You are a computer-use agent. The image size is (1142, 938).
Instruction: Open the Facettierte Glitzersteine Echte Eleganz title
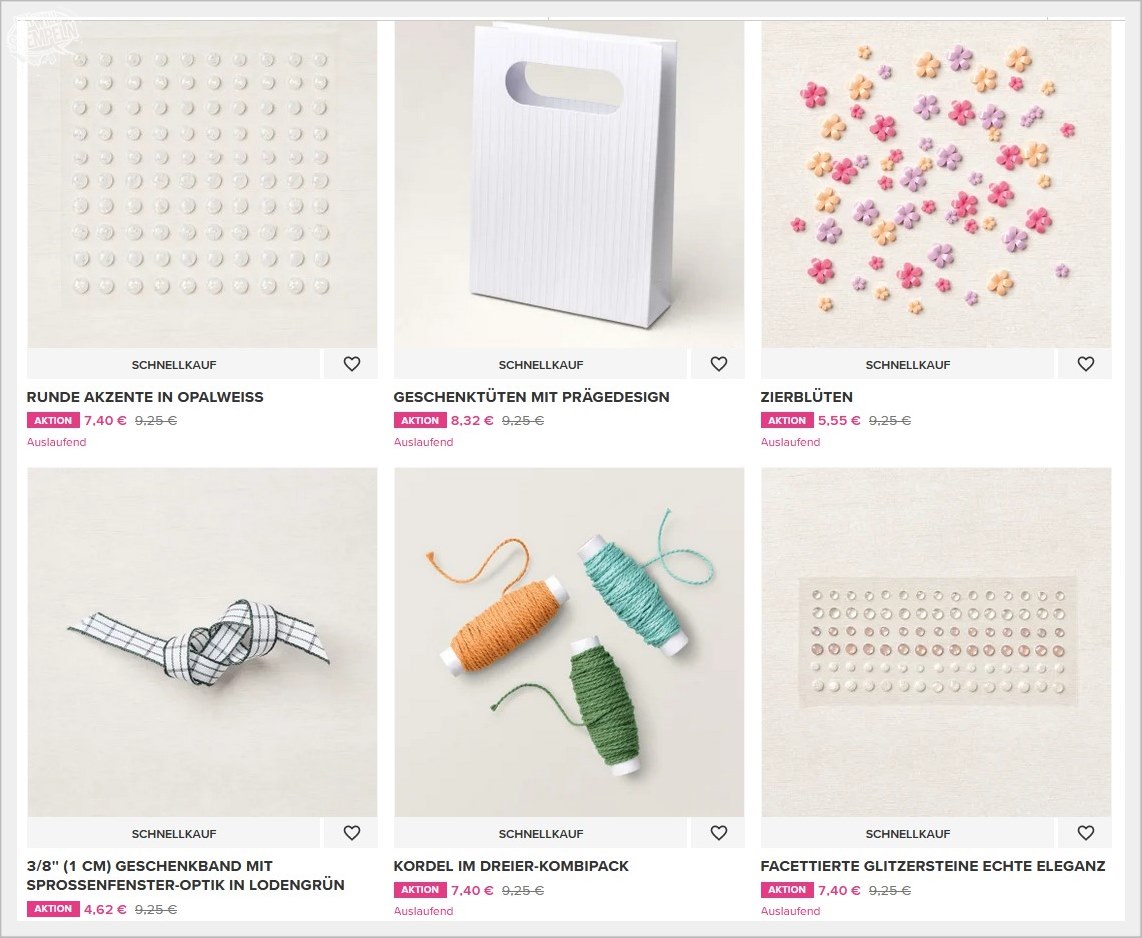(933, 867)
